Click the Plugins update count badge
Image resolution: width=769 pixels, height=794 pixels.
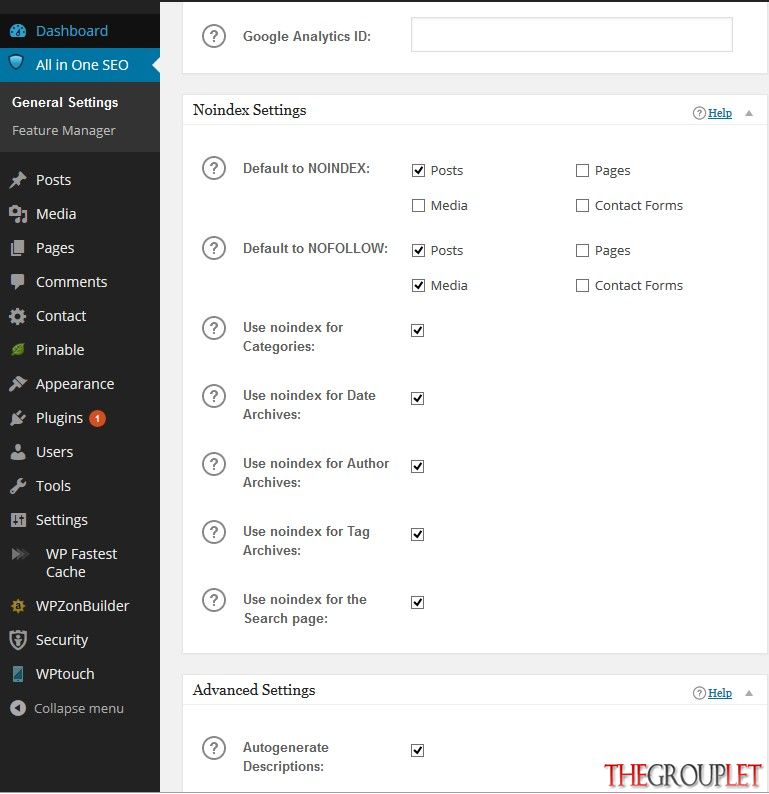pyautogui.click(x=98, y=418)
